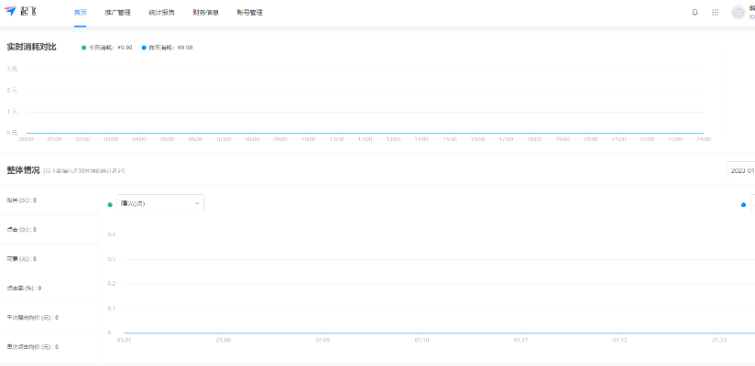Go to the 统计报告 tab
Viewport: 755px width, 366px height.
point(161,13)
